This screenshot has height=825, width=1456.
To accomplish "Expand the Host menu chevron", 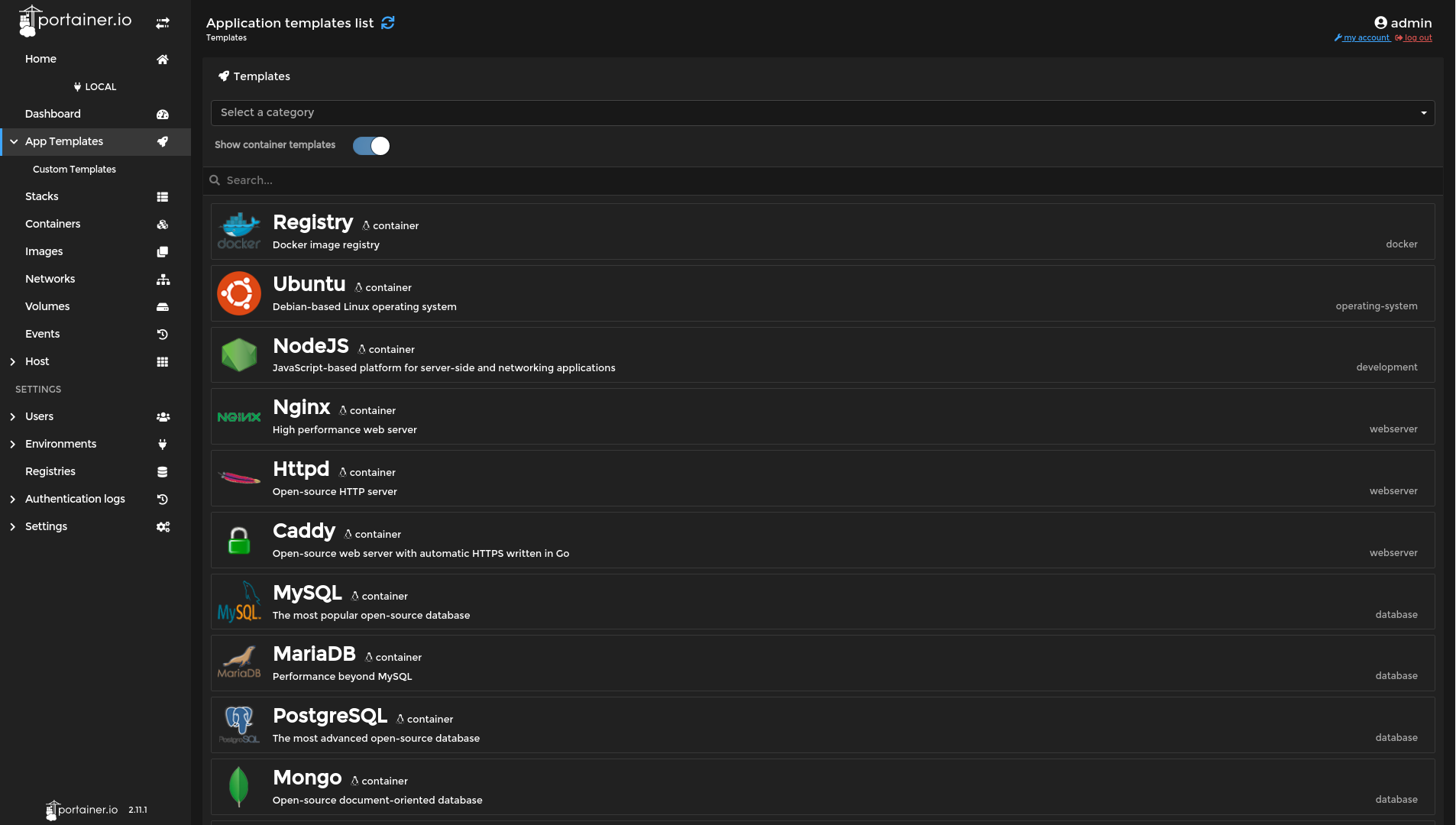I will (x=12, y=362).
